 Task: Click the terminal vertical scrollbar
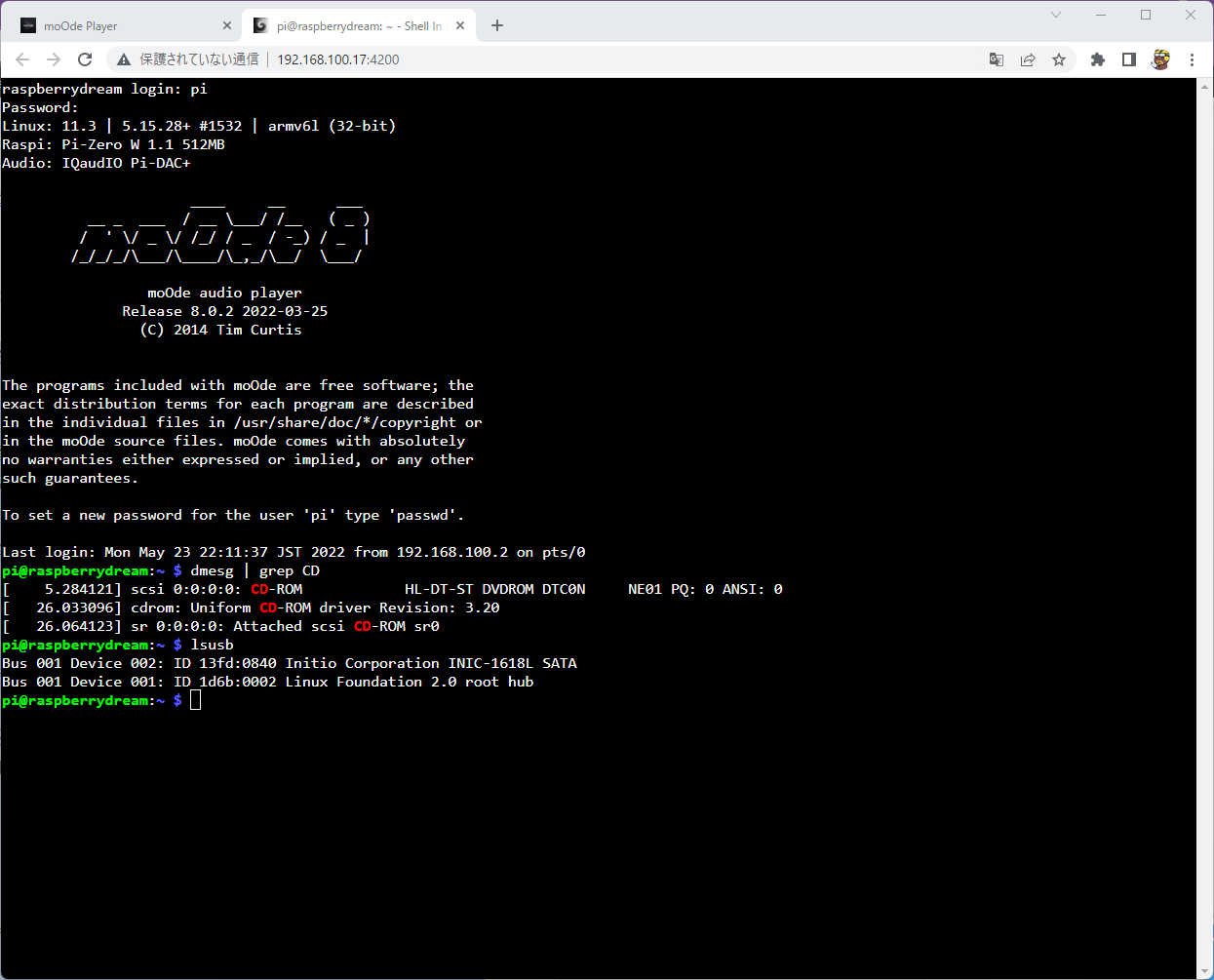tap(1205, 527)
